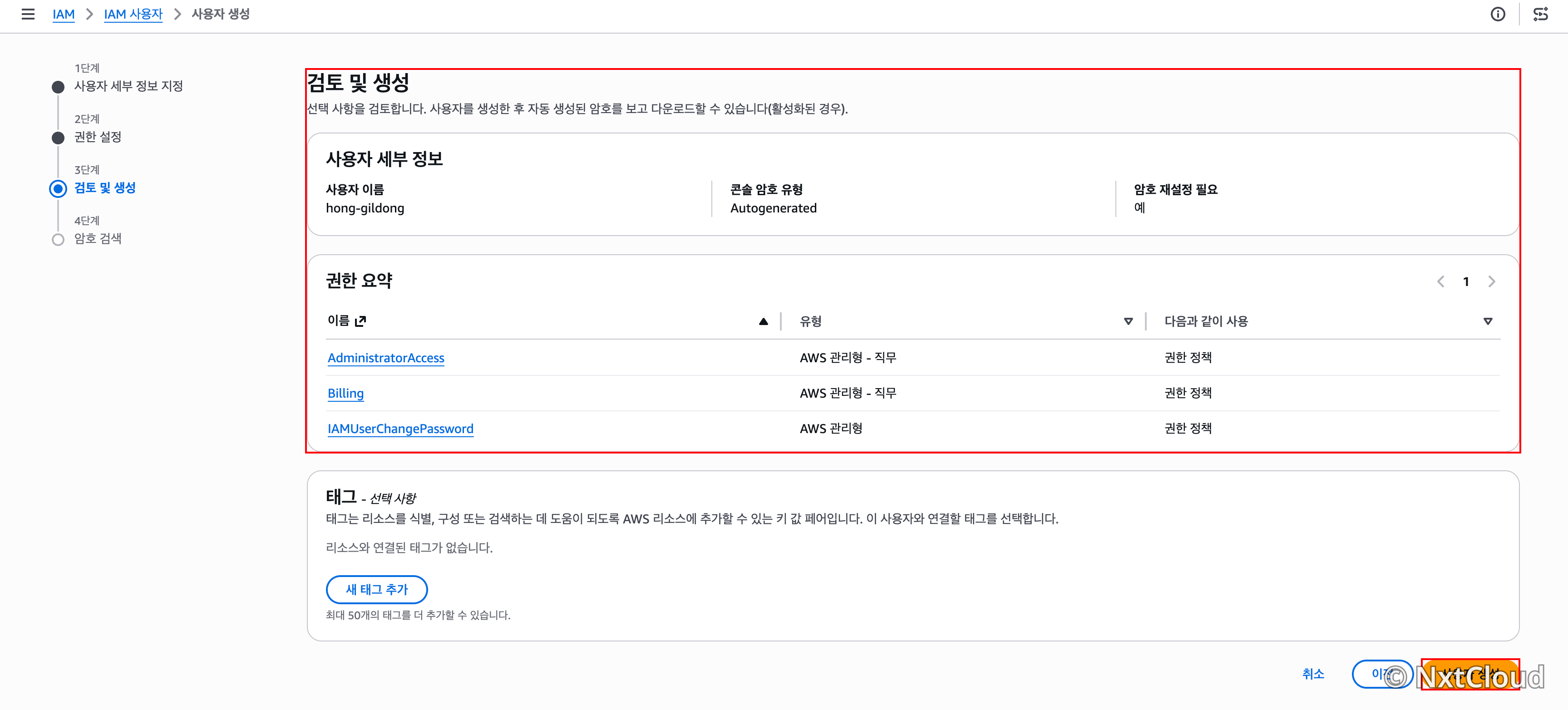Open the hamburger navigation menu
Viewport: 1568px width, 710px height.
(28, 14)
